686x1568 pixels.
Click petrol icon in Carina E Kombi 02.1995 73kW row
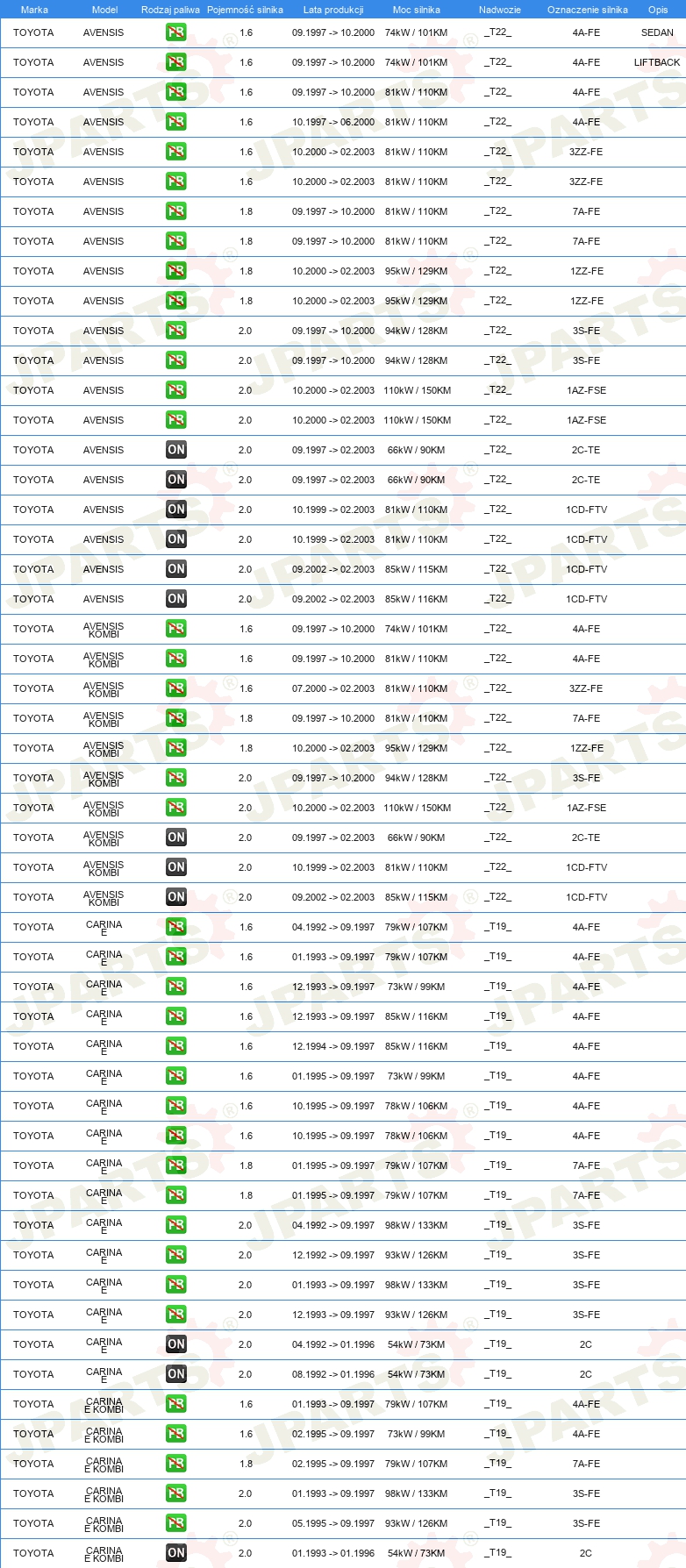point(176,1434)
